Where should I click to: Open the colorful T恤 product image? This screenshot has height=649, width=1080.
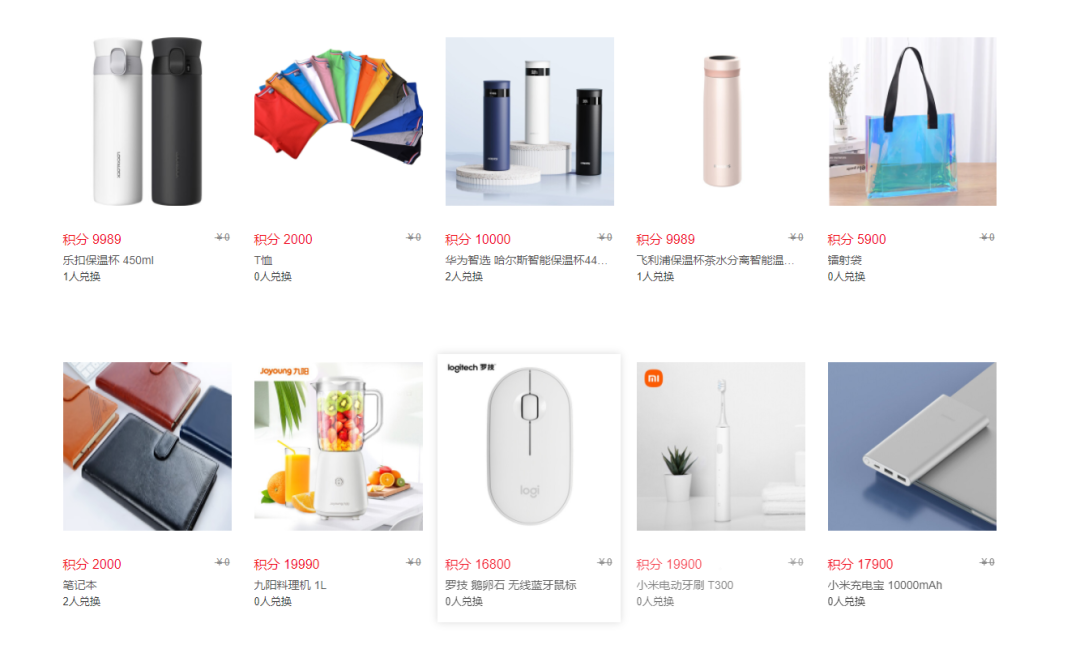pyautogui.click(x=338, y=121)
